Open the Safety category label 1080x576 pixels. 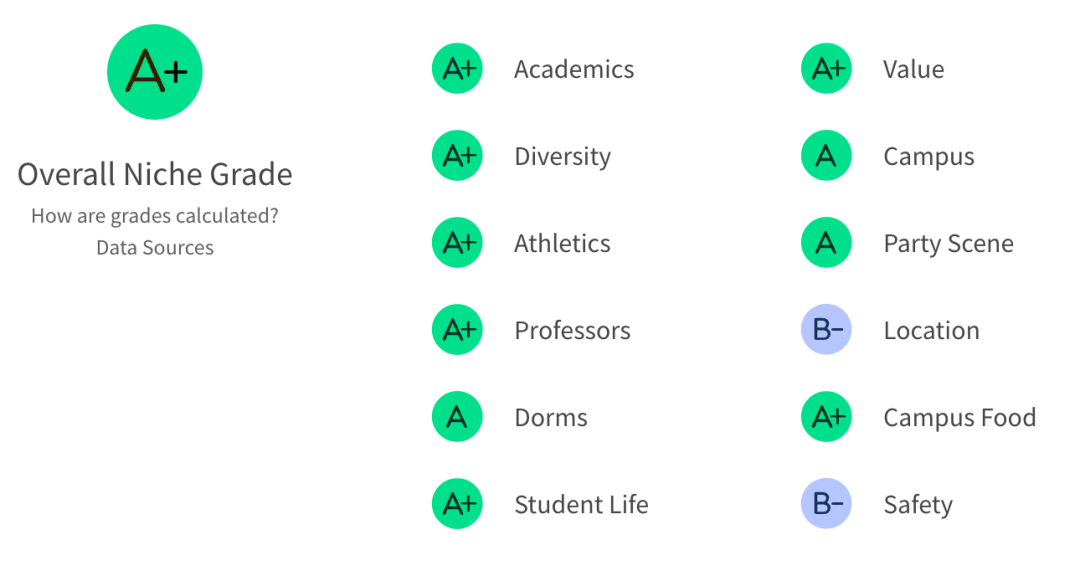point(917,505)
